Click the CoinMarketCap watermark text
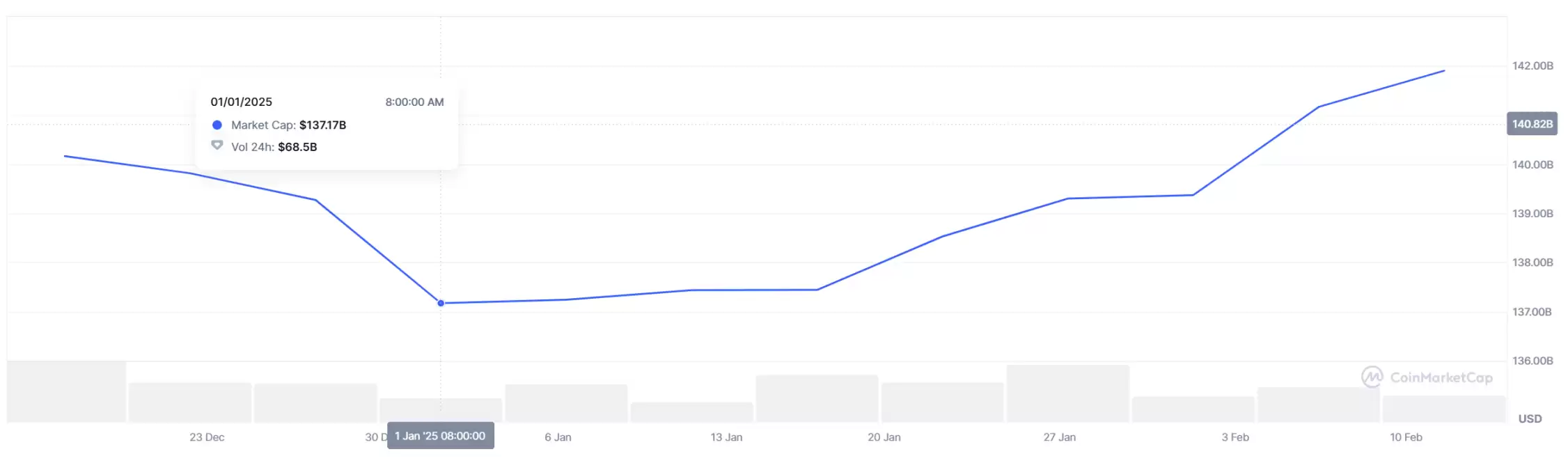This screenshot has height=461, width=1568. (1441, 377)
